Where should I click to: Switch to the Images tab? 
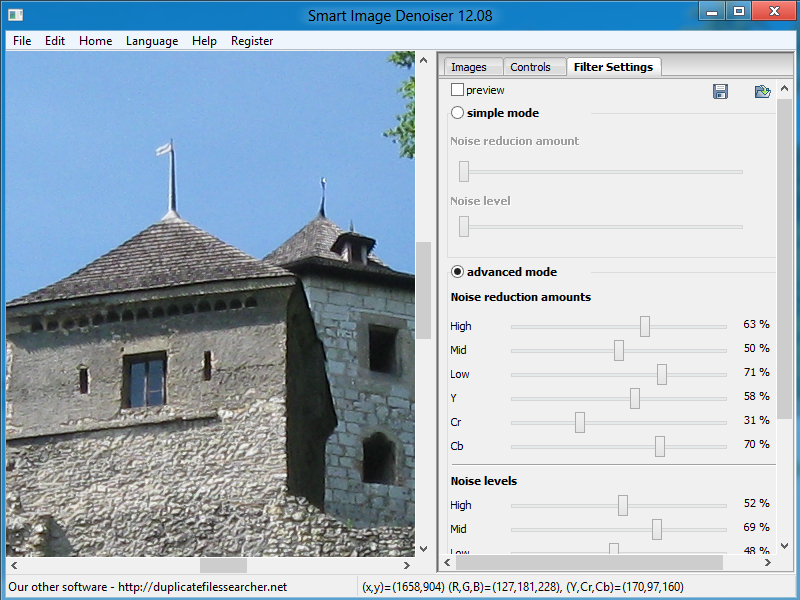(469, 67)
